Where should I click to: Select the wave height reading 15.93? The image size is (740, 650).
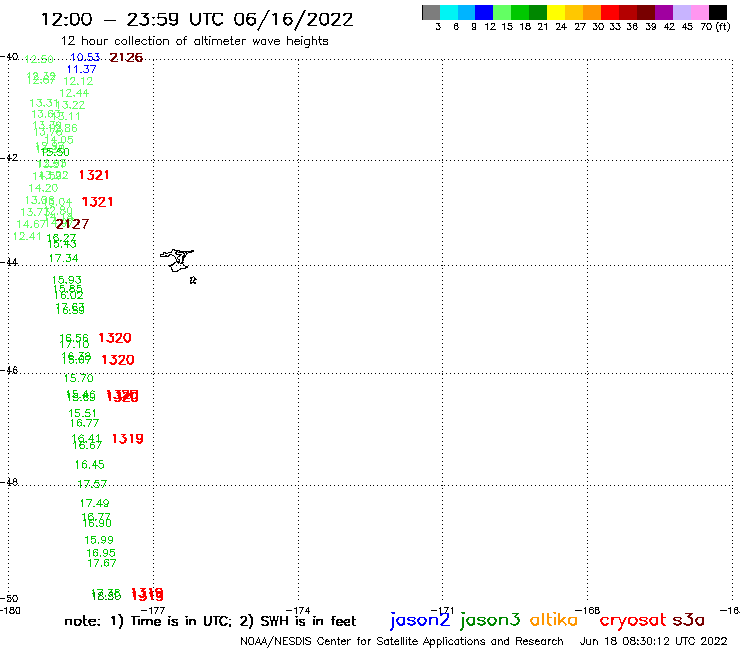[x=67, y=280]
